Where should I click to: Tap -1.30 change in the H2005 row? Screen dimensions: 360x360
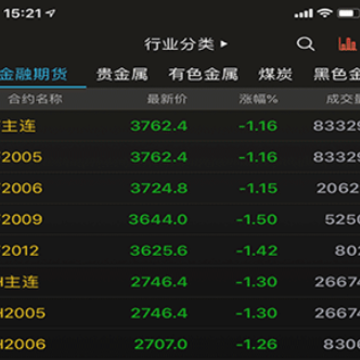(257, 313)
